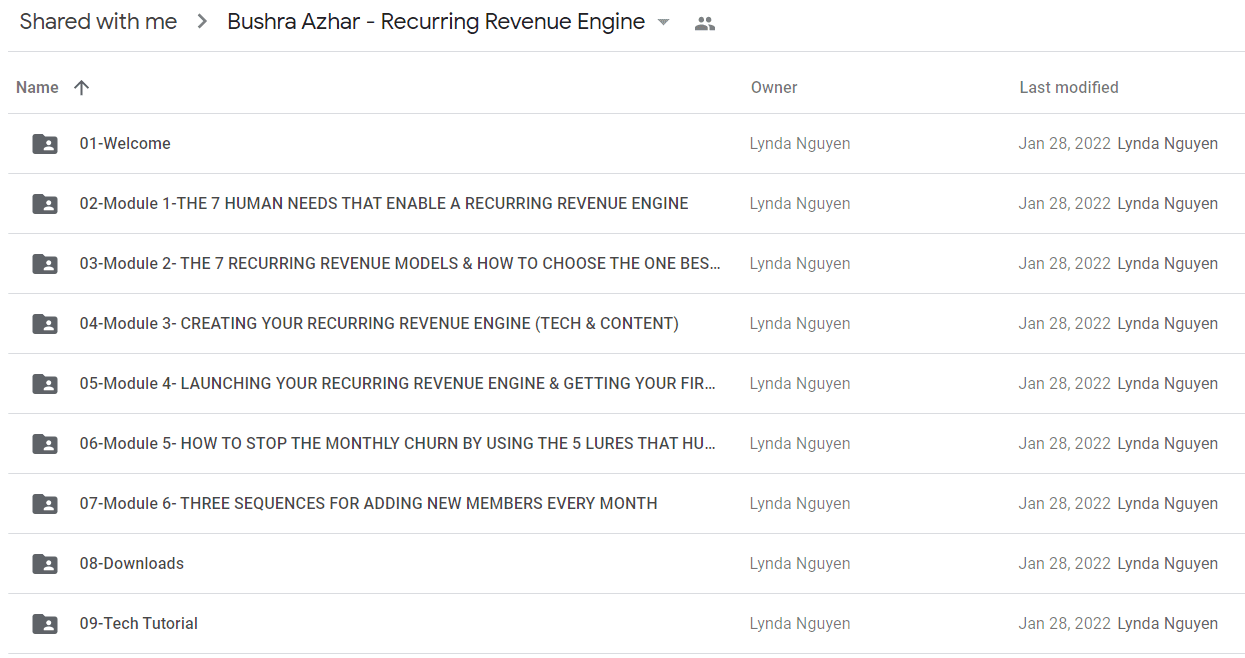
Task: Click the shared folder icon for 03-Module 2
Action: click(x=45, y=264)
